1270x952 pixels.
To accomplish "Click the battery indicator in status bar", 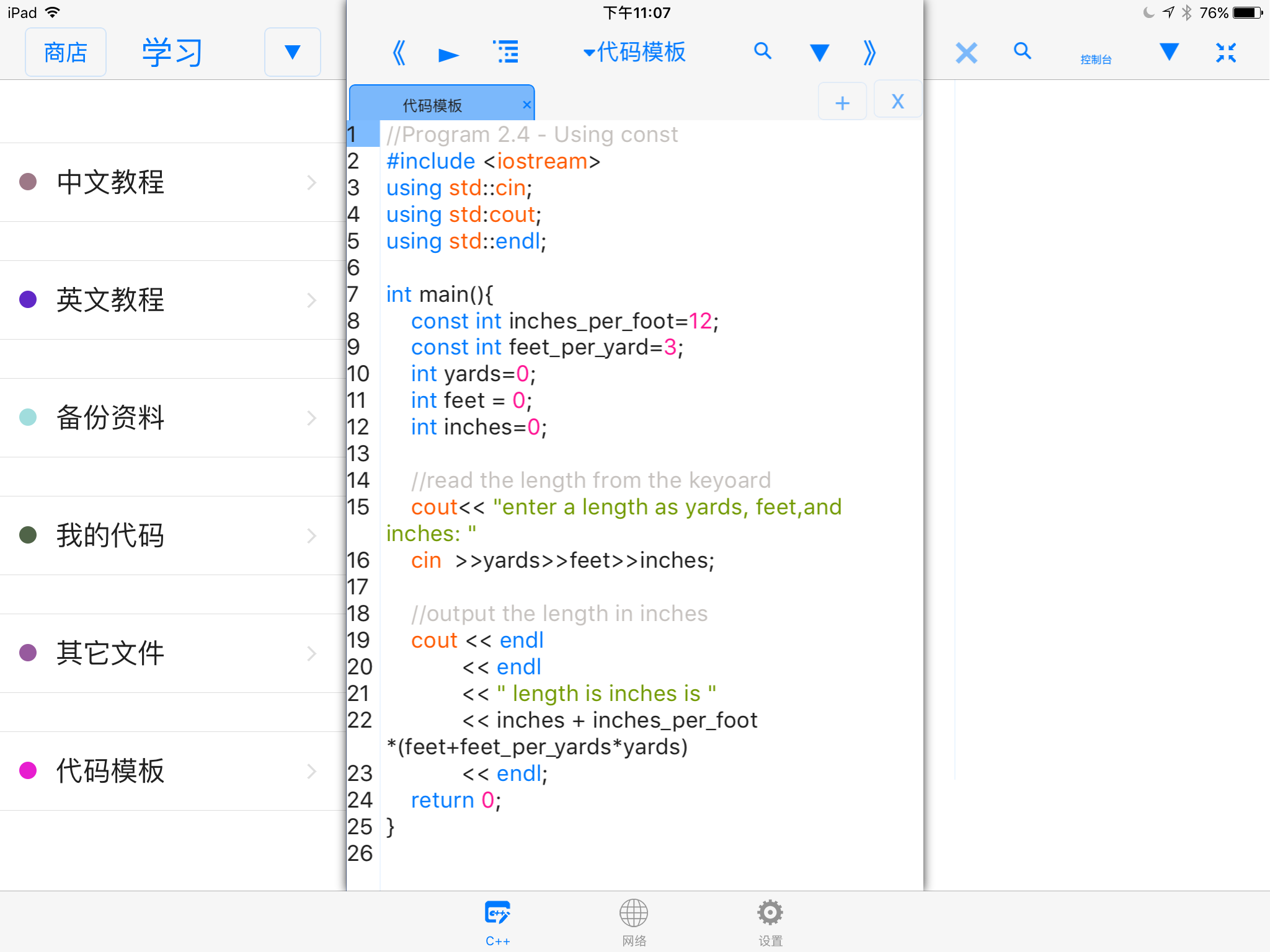I will pyautogui.click(x=1248, y=12).
